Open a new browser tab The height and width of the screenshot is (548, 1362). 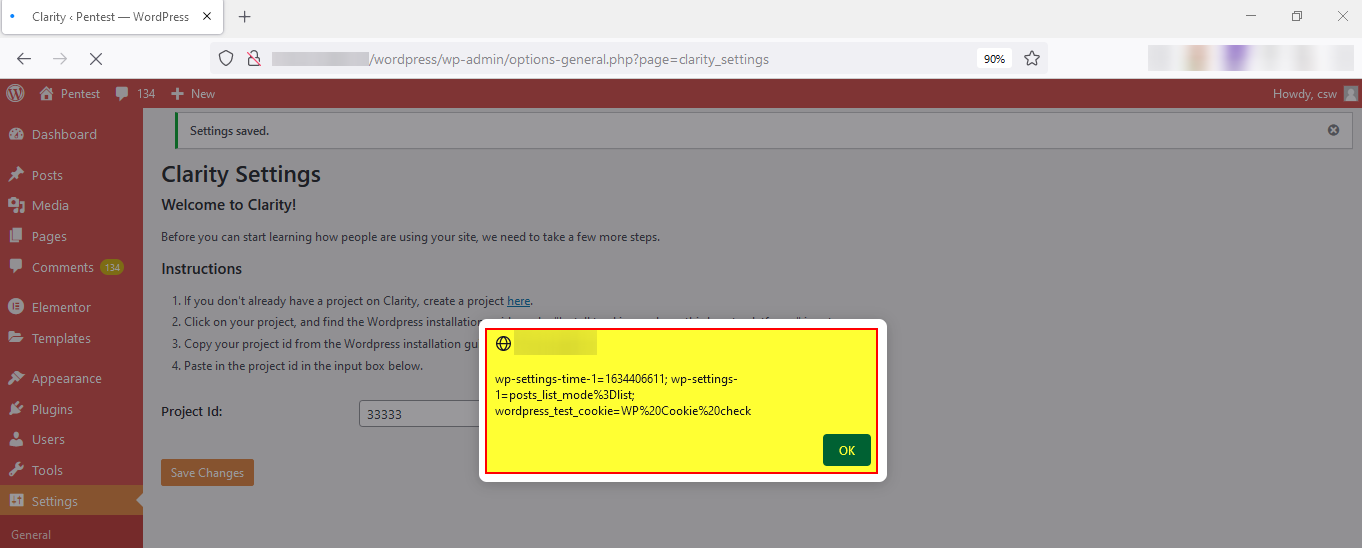(245, 17)
